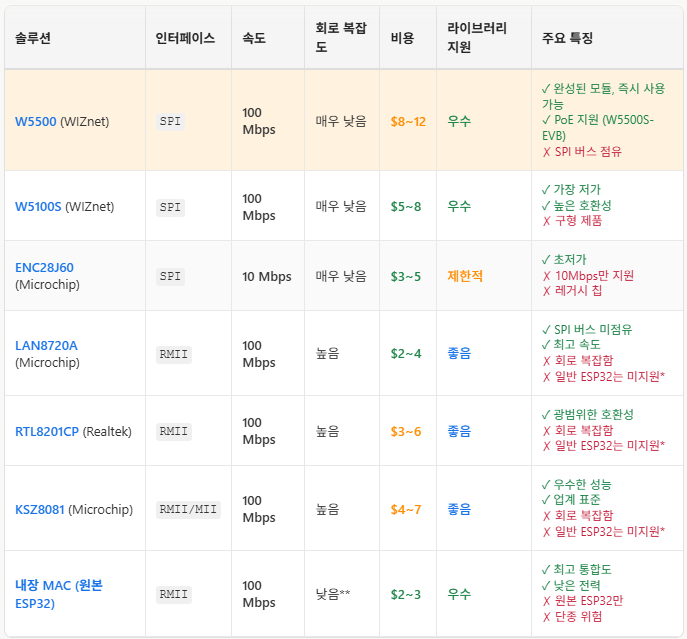Click the 내장 MAC (원본 ESP32) link
The height and width of the screenshot is (639, 687).
(59, 594)
